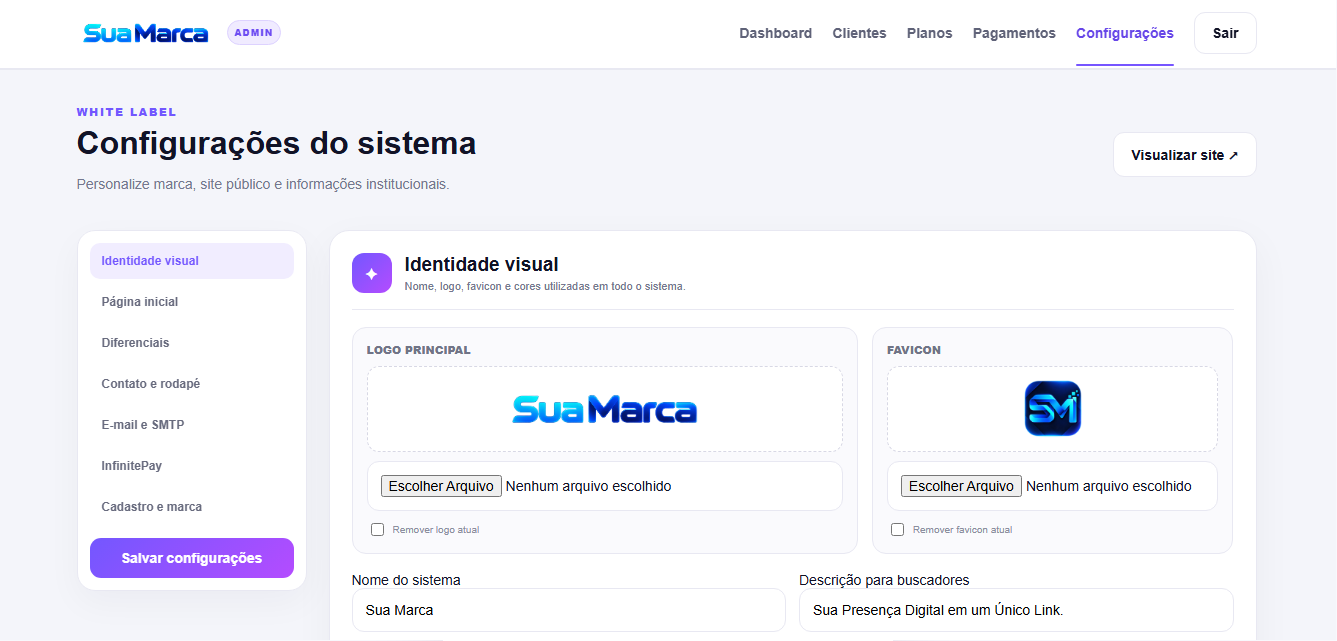Image resolution: width=1337 pixels, height=641 pixels.
Task: Click the SM favicon preview image
Action: 1053,408
